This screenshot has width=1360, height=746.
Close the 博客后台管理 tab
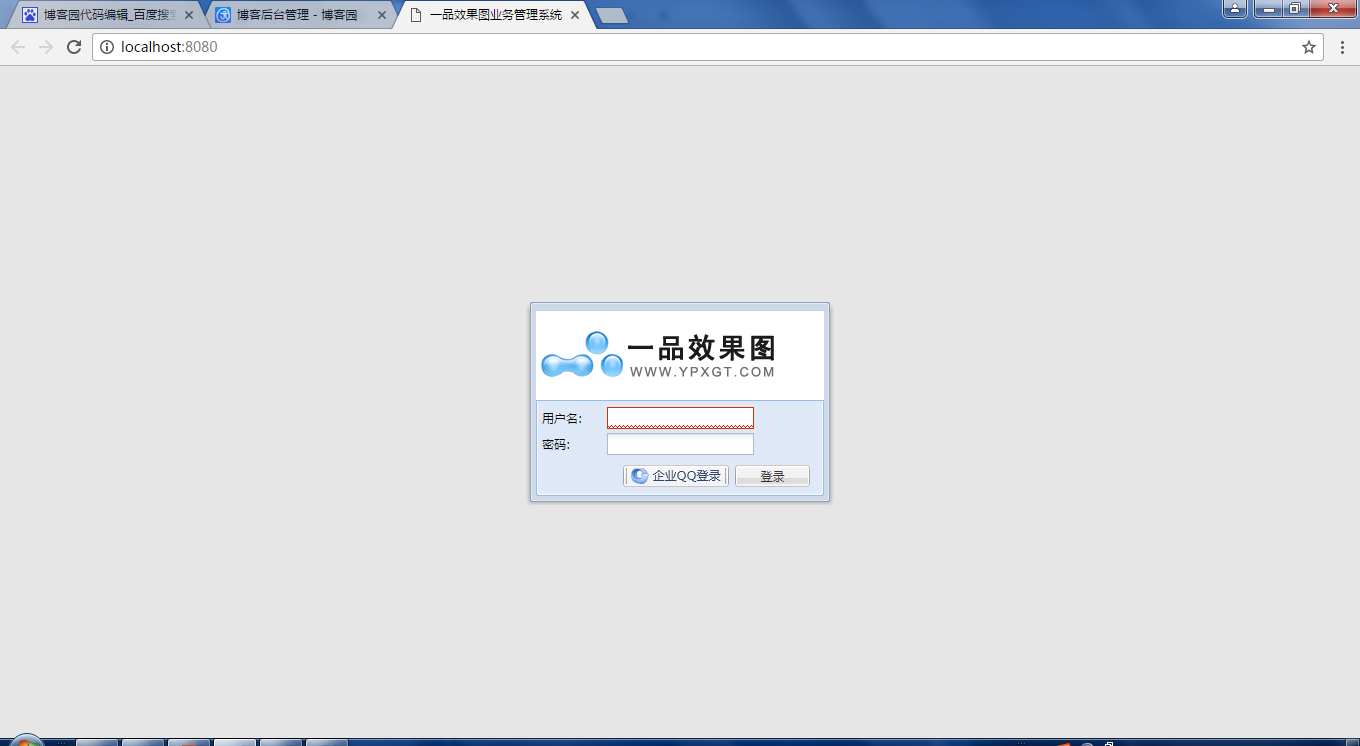click(x=382, y=15)
